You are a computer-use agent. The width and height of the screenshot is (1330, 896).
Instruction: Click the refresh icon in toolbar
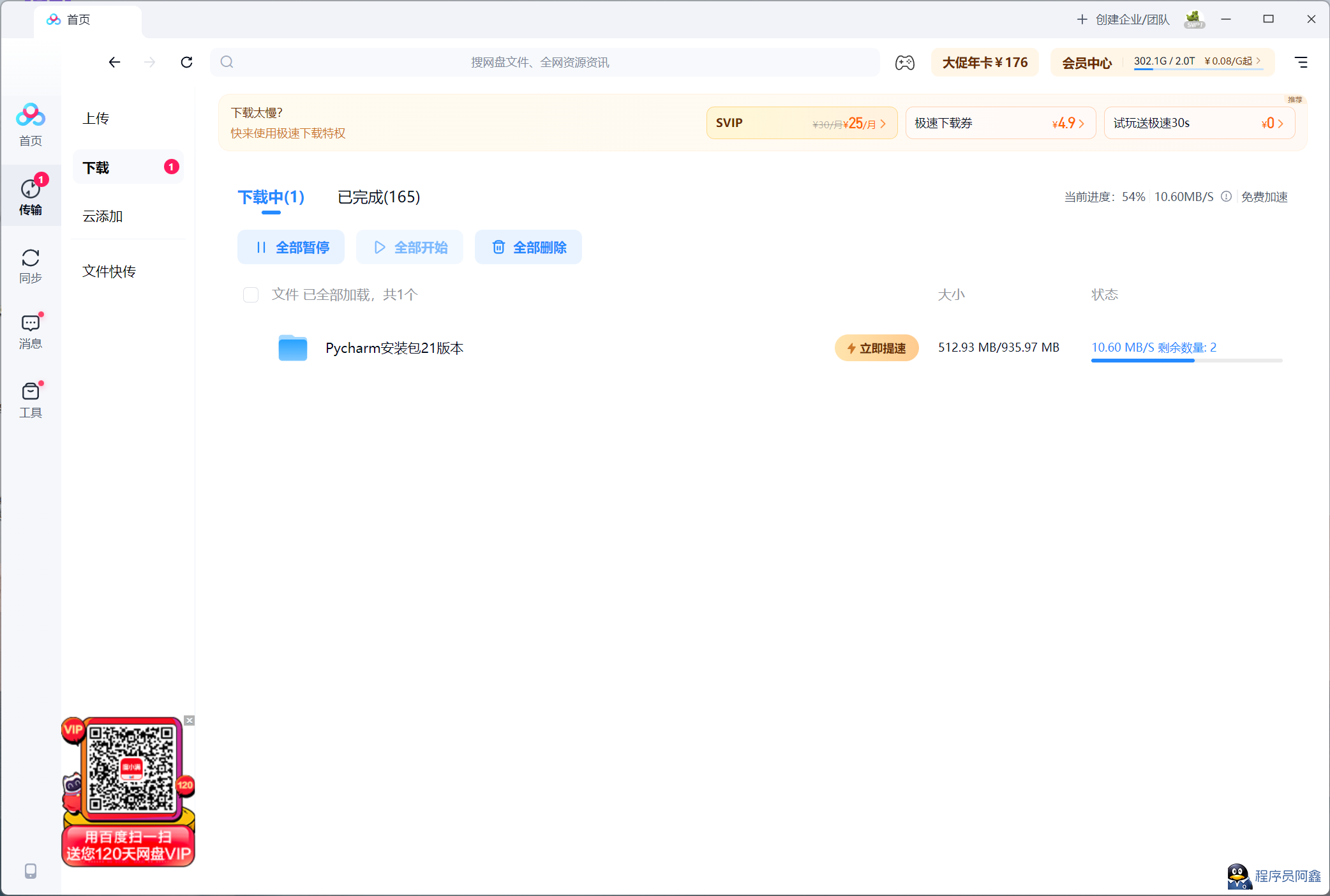pos(186,62)
